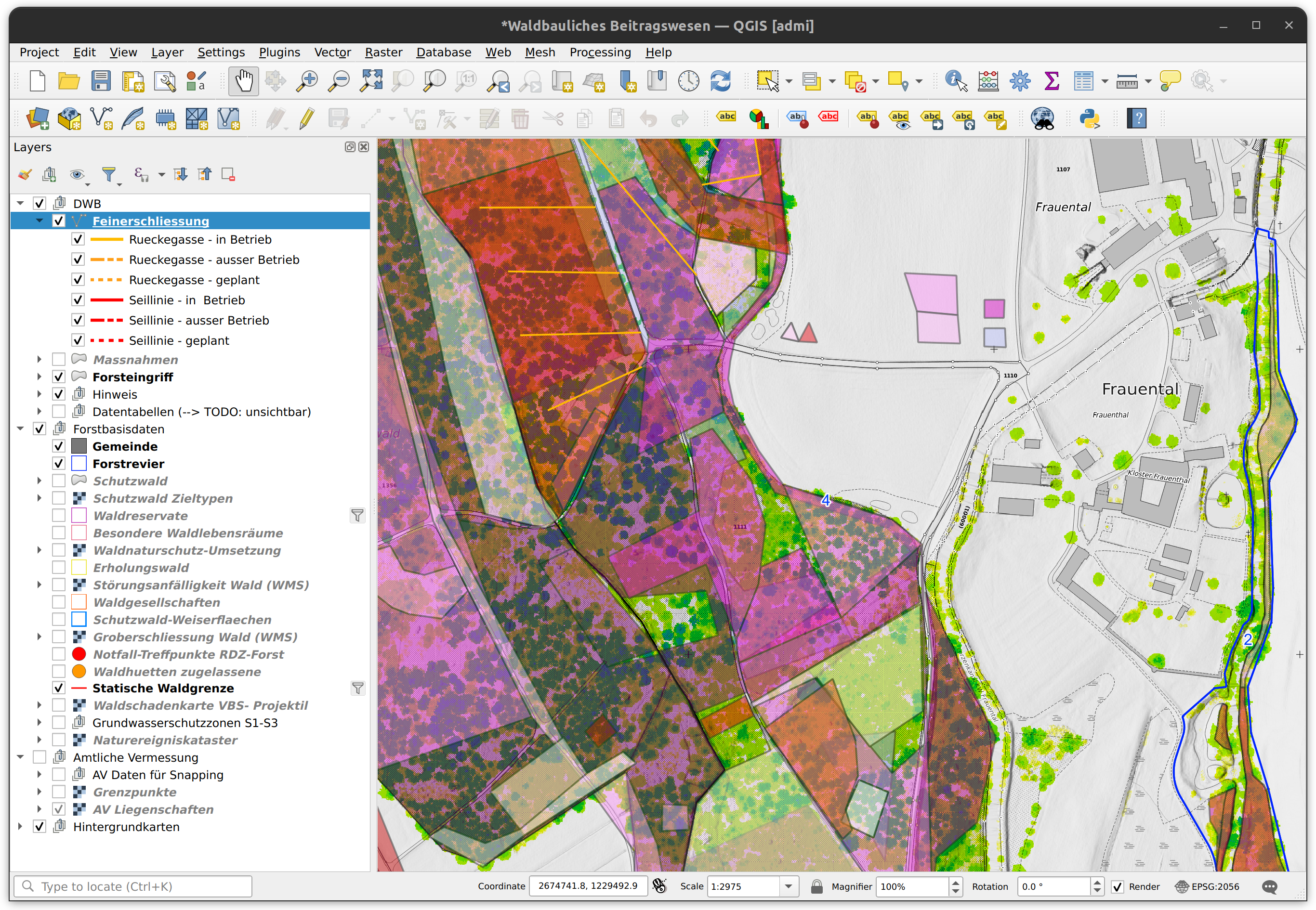The height and width of the screenshot is (910, 1316).
Task: Collapse the Forstbasisdaten group
Action: pos(21,429)
